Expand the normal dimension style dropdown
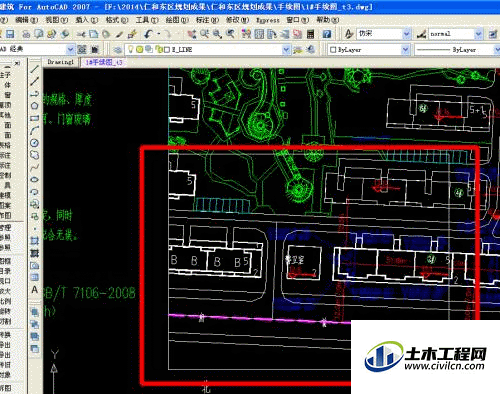This screenshot has height=394, width=500. [x=479, y=34]
